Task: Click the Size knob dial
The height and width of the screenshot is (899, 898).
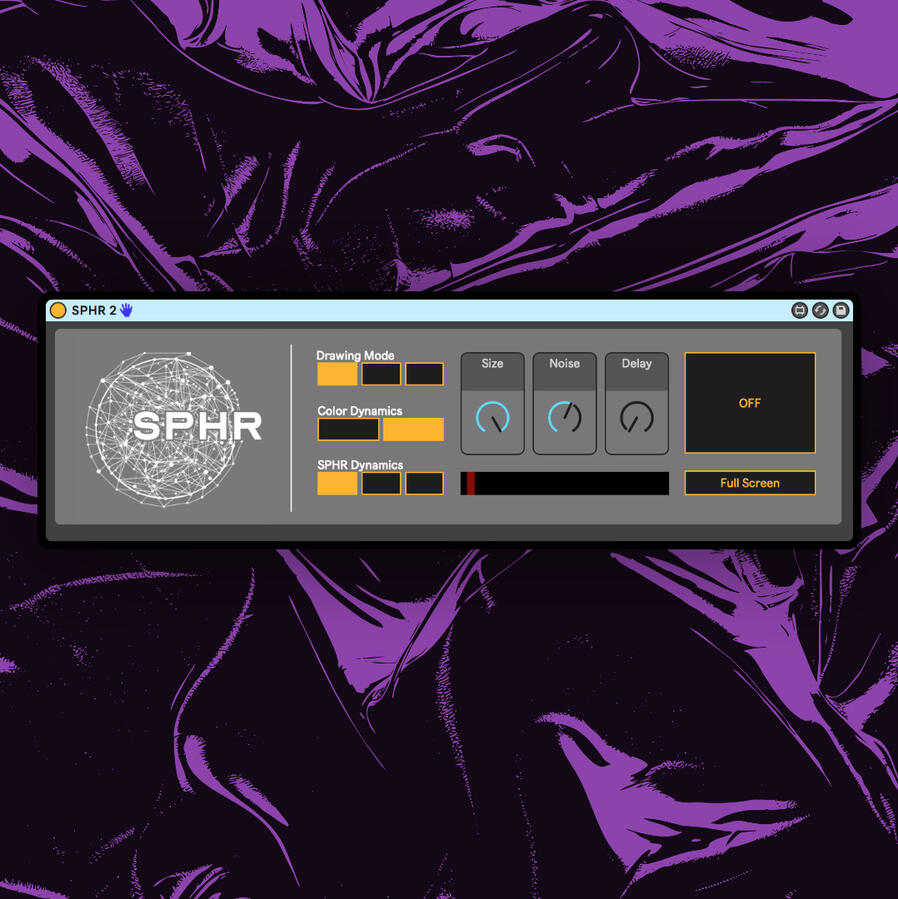Action: [493, 417]
